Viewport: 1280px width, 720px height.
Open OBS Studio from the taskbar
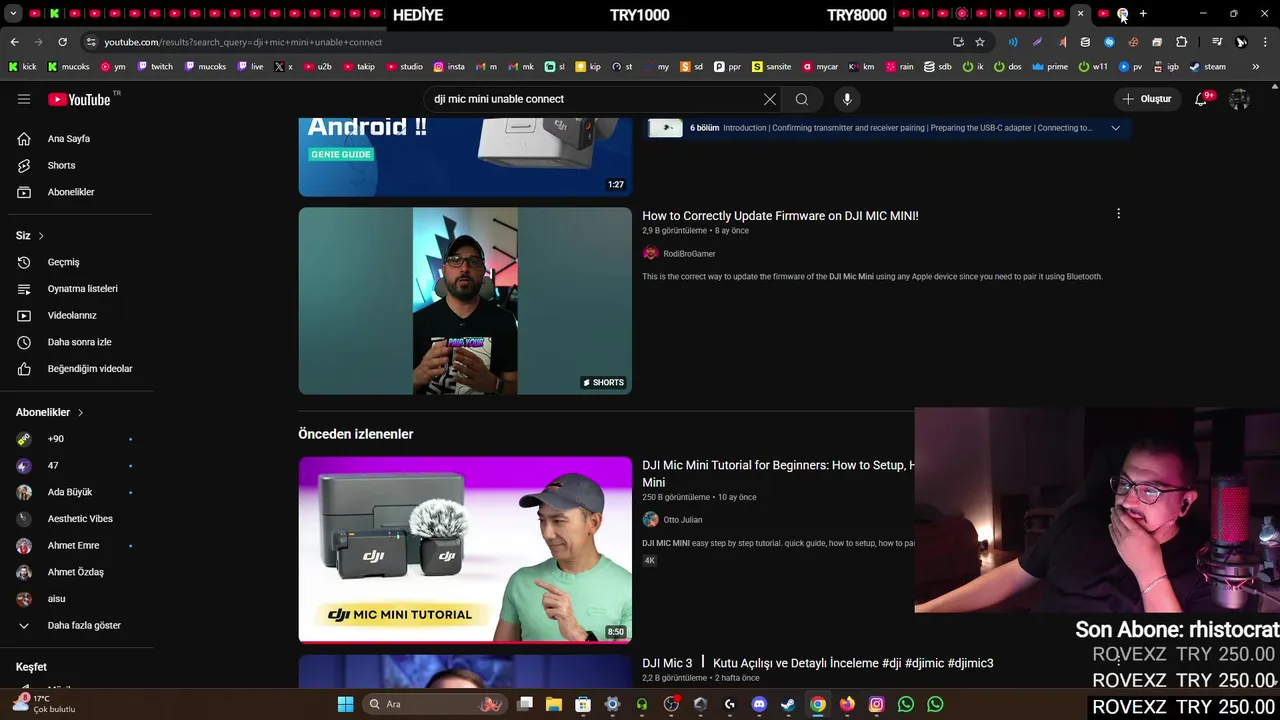point(671,704)
